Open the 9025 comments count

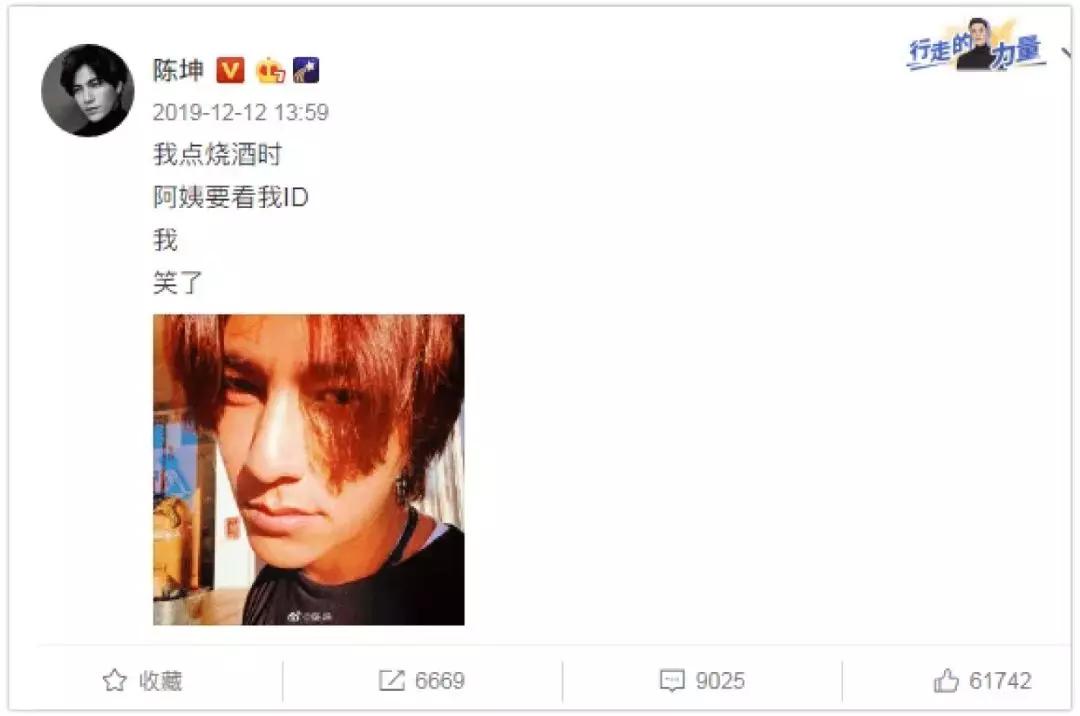(720, 680)
